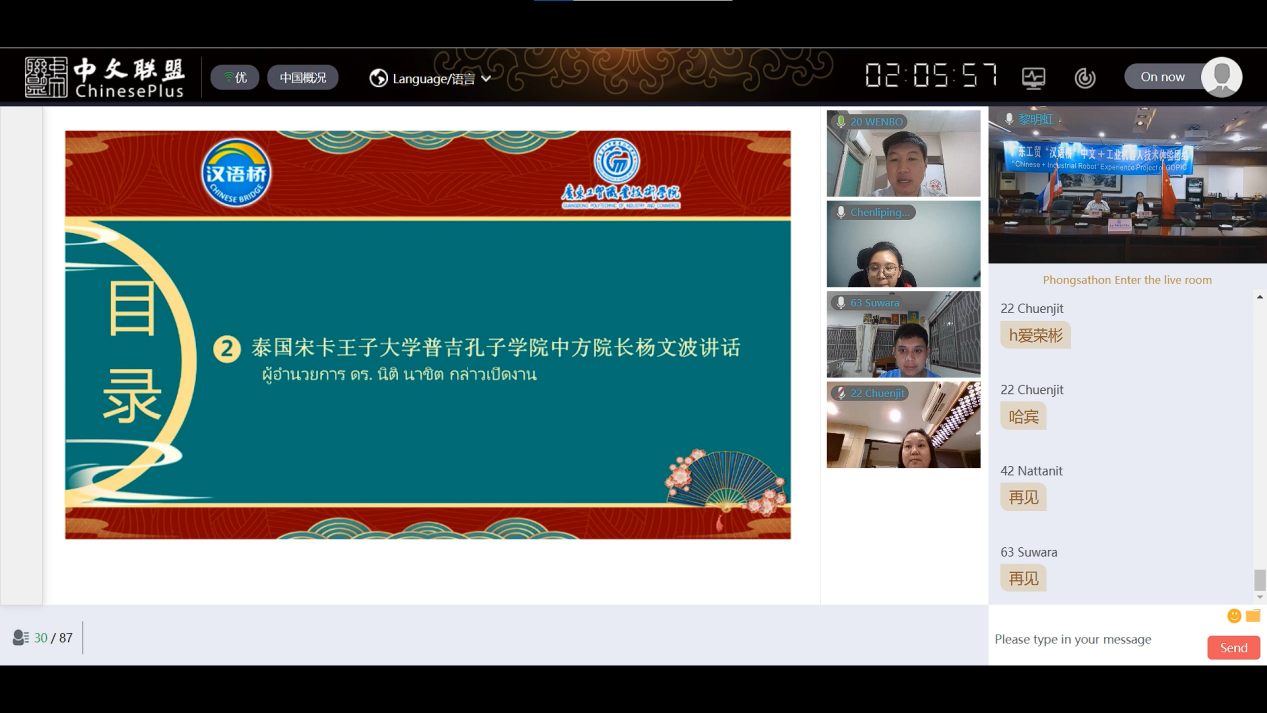Check the network quality 优 indicator

coord(235,77)
